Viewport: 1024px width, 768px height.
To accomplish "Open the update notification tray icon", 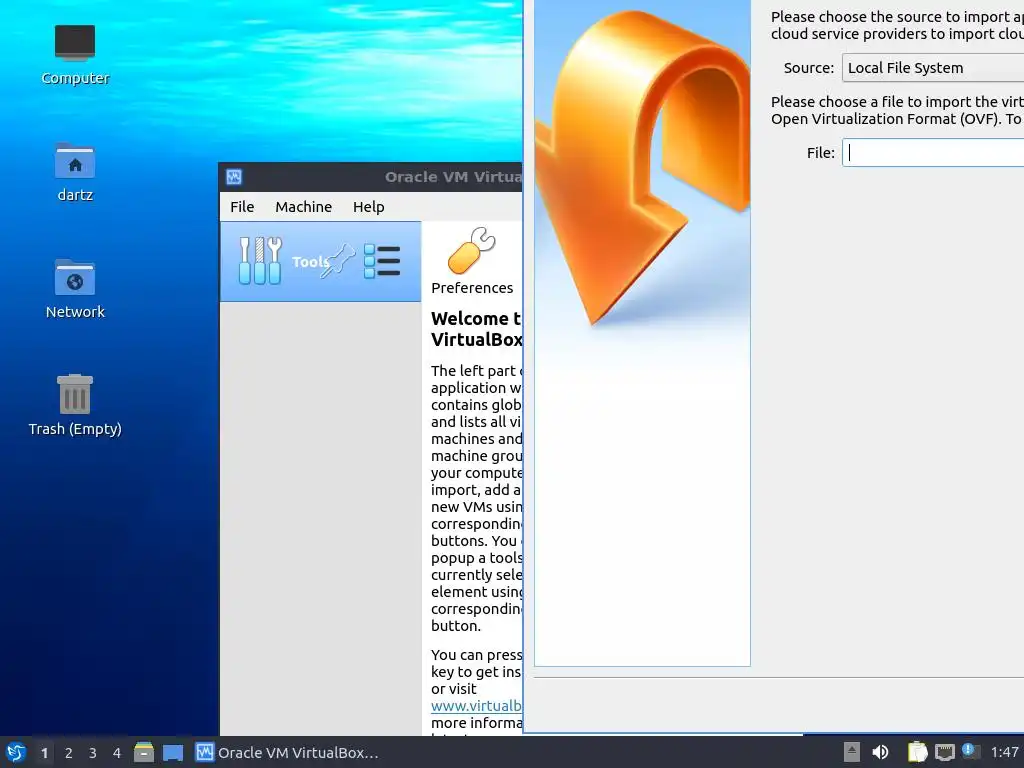I will [x=971, y=751].
